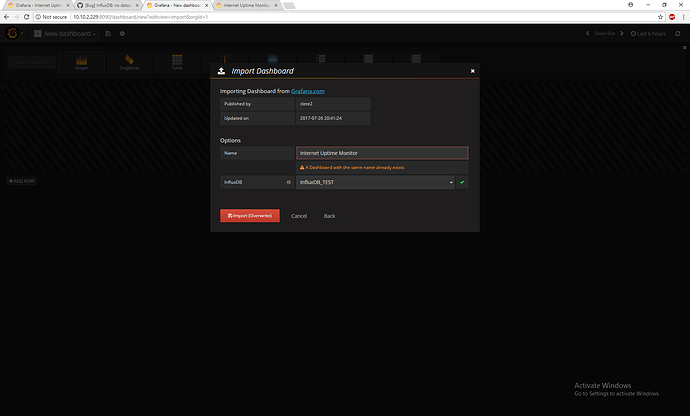The height and width of the screenshot is (416, 690).
Task: Click the save dashboard disk icon
Action: click(x=108, y=33)
